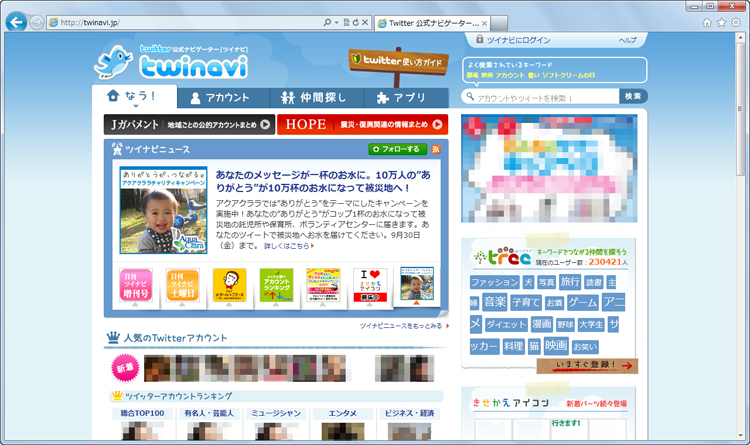
Task: Click the ソフトクリームの日 keyword
Action: [568, 76]
